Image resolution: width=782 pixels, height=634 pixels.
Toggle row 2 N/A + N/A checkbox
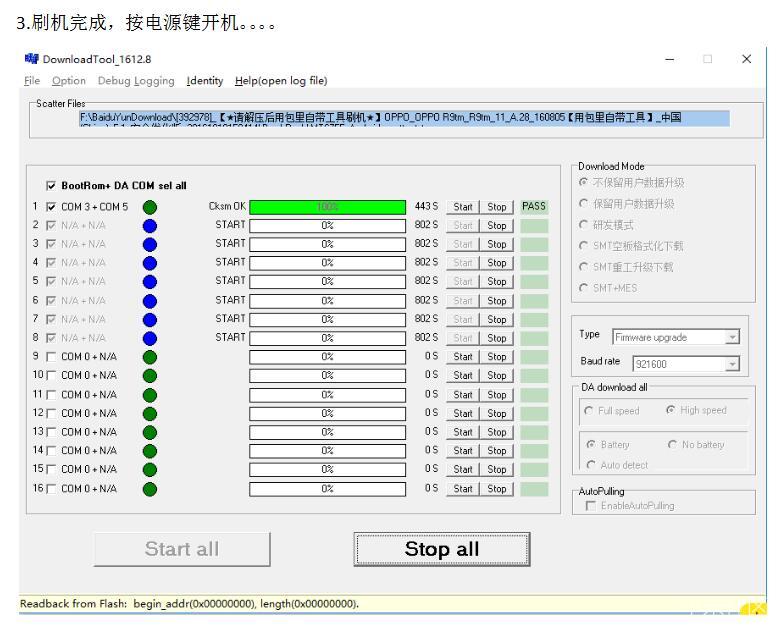click(x=51, y=225)
